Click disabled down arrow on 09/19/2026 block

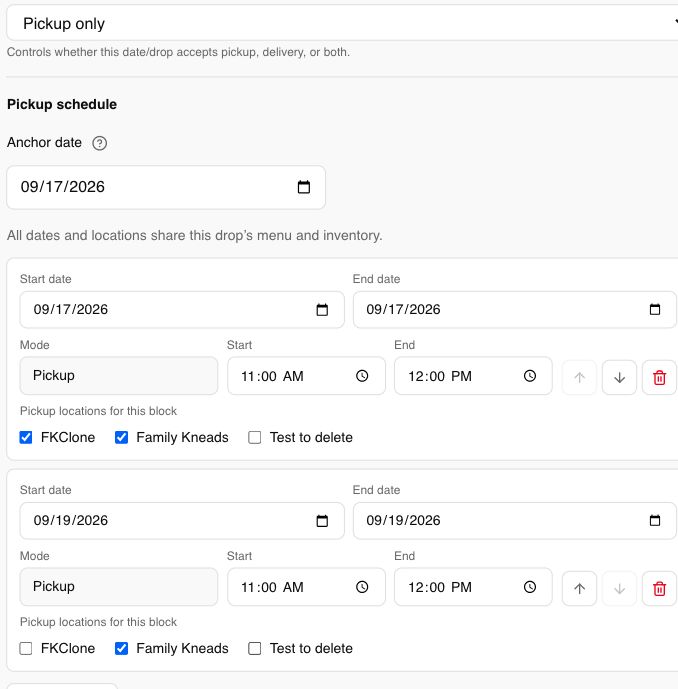[619, 588]
